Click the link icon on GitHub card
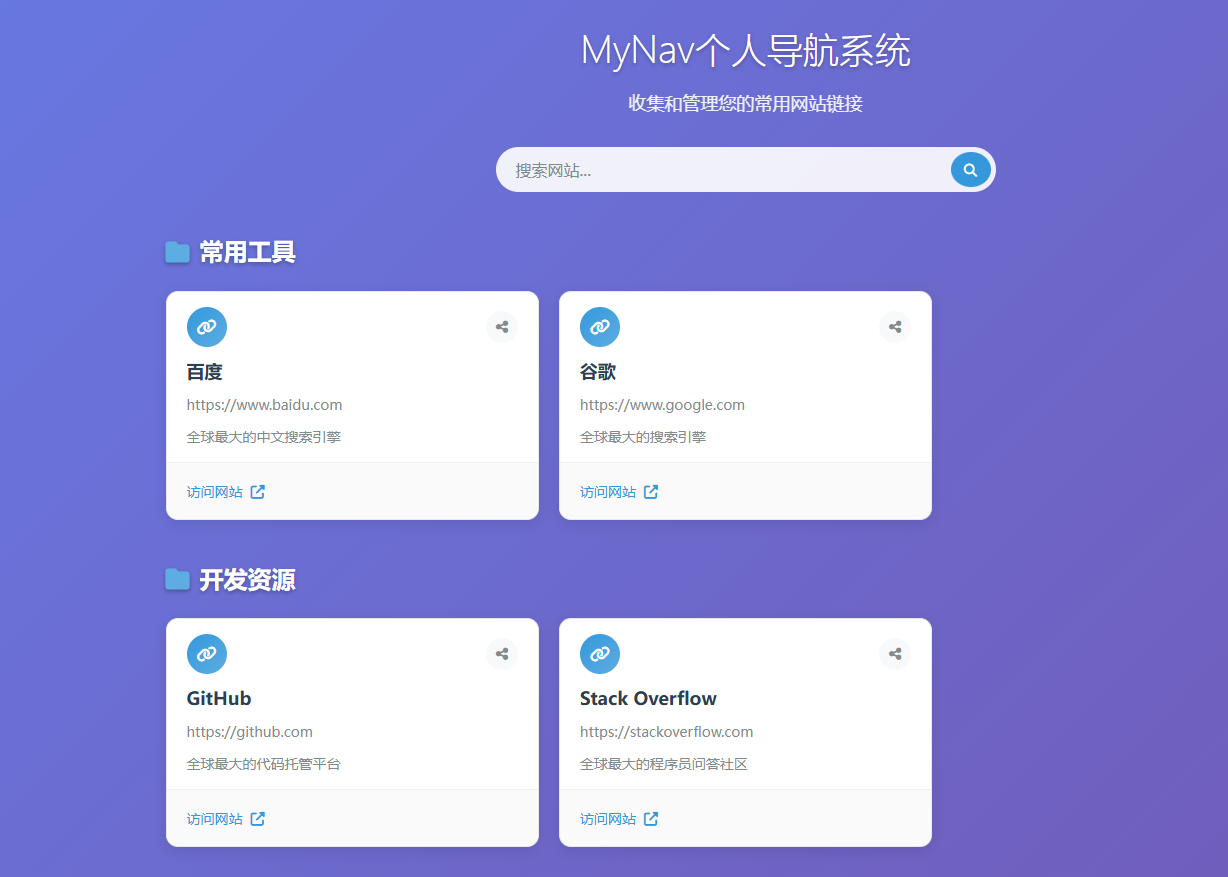This screenshot has height=877, width=1228. pyautogui.click(x=207, y=654)
